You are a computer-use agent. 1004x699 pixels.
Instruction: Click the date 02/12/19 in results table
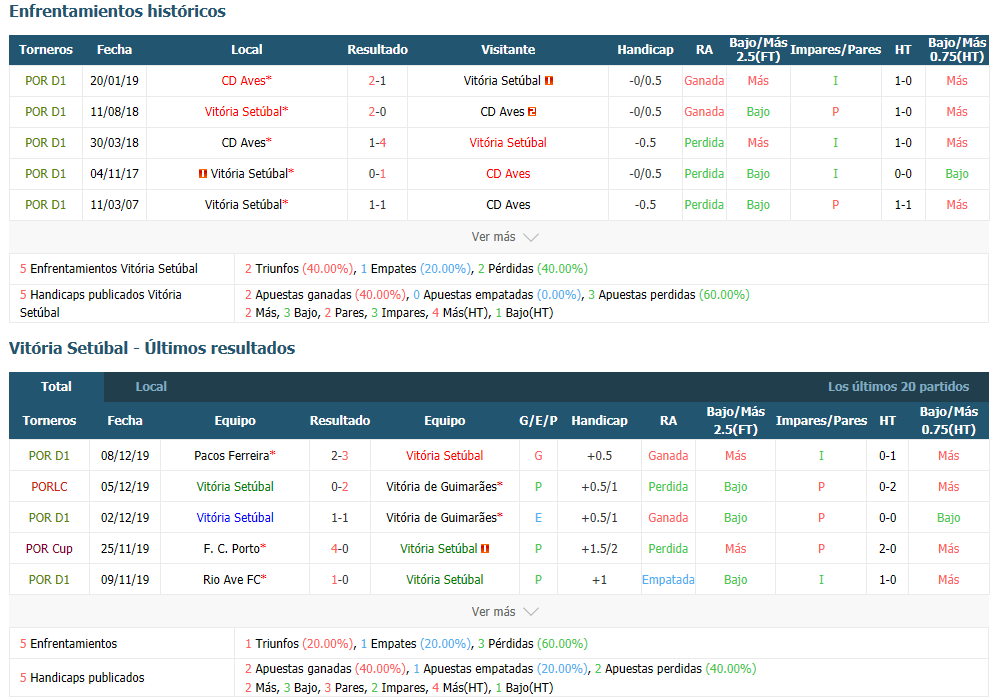(125, 518)
